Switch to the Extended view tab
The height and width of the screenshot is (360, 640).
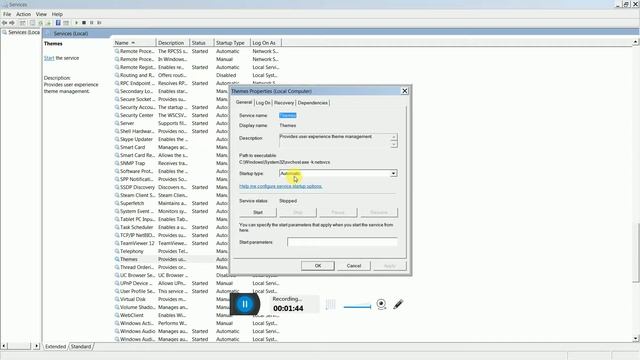(x=56, y=347)
